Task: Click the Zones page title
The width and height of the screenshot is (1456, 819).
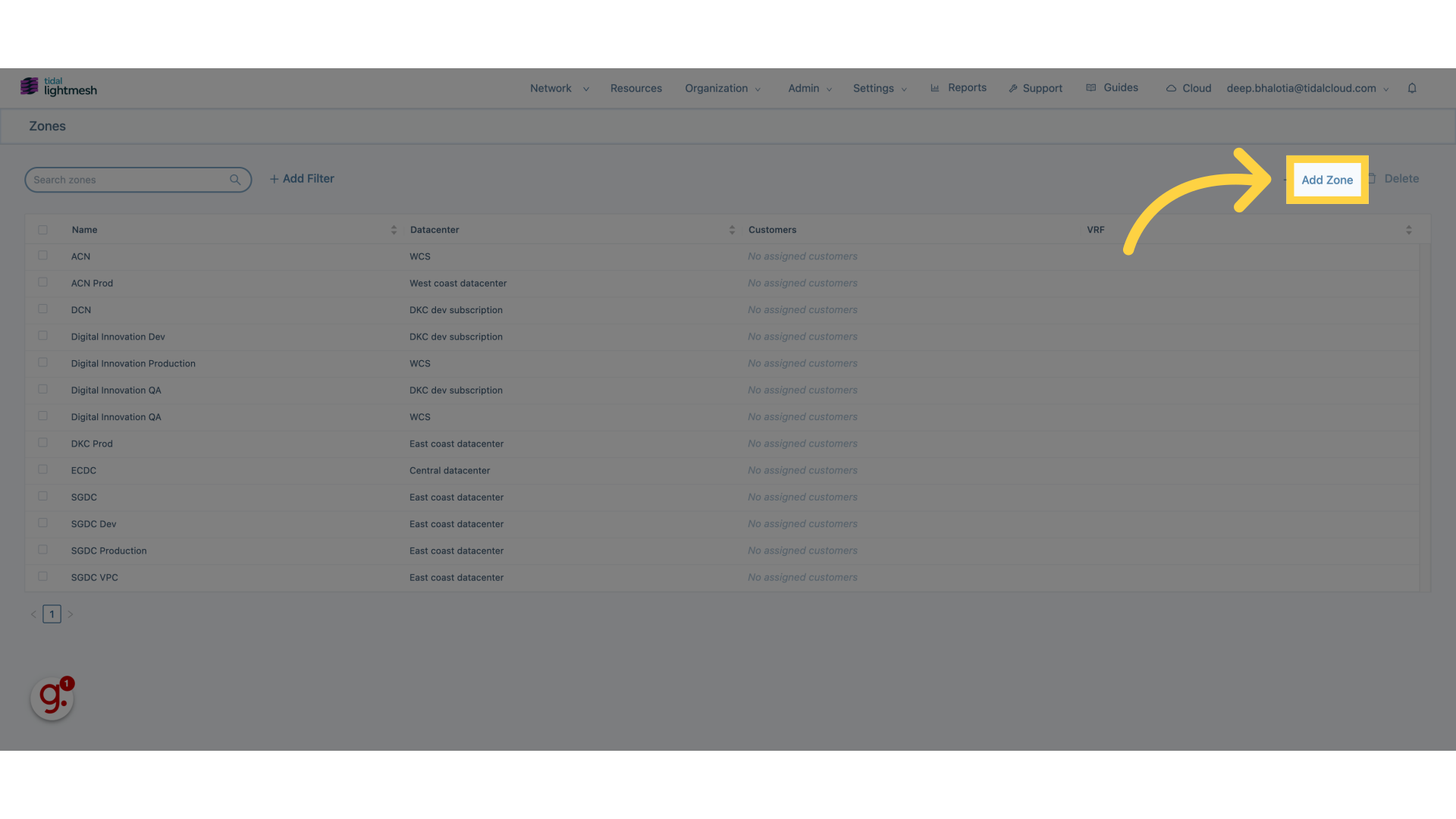Action: coord(47,126)
